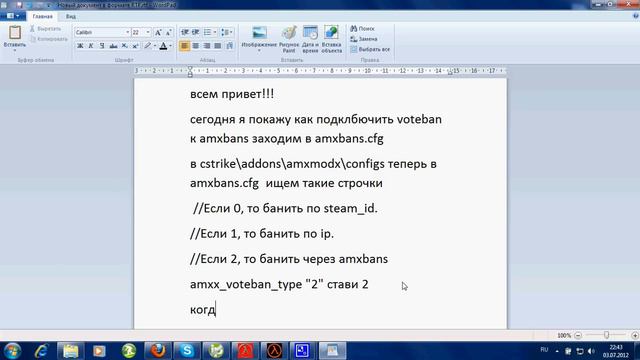
Task: Open the paragraph settings icon
Action: pos(229,46)
